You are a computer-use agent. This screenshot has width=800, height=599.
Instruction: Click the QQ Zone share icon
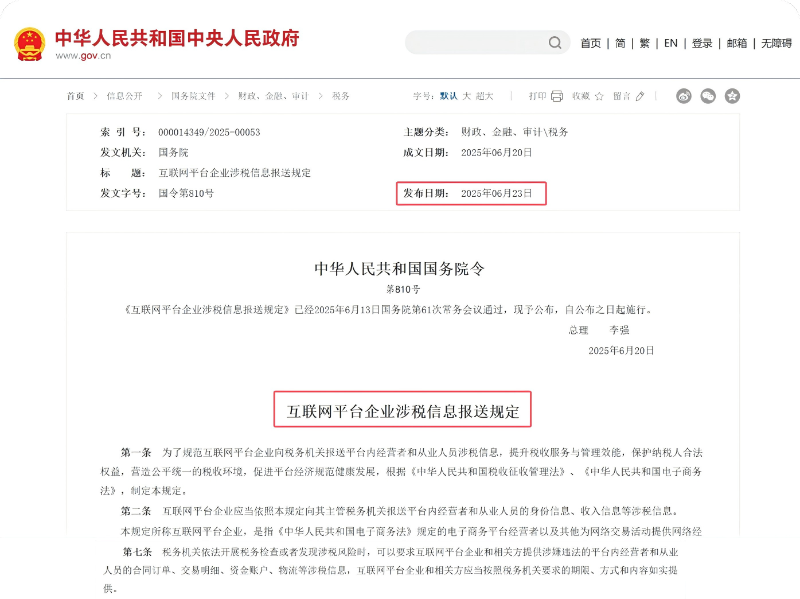[x=731, y=95]
